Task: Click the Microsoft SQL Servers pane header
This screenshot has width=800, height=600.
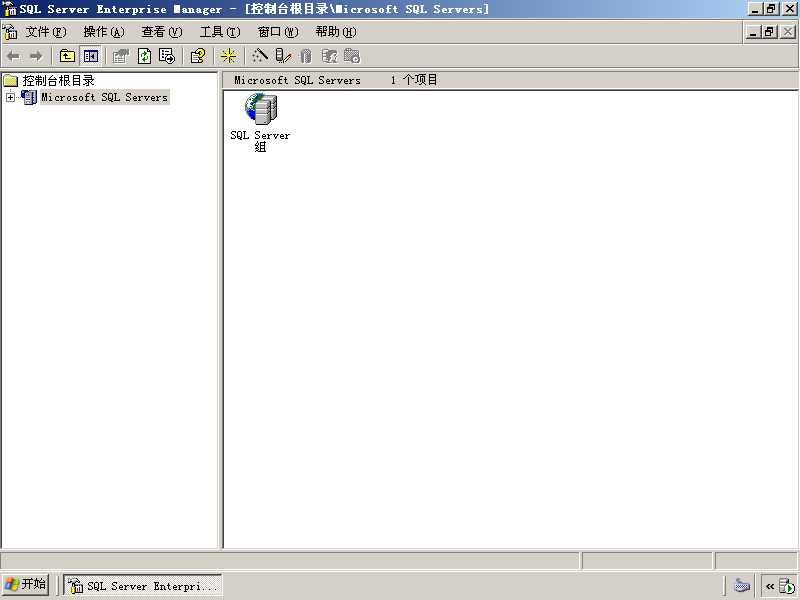Action: (297, 80)
